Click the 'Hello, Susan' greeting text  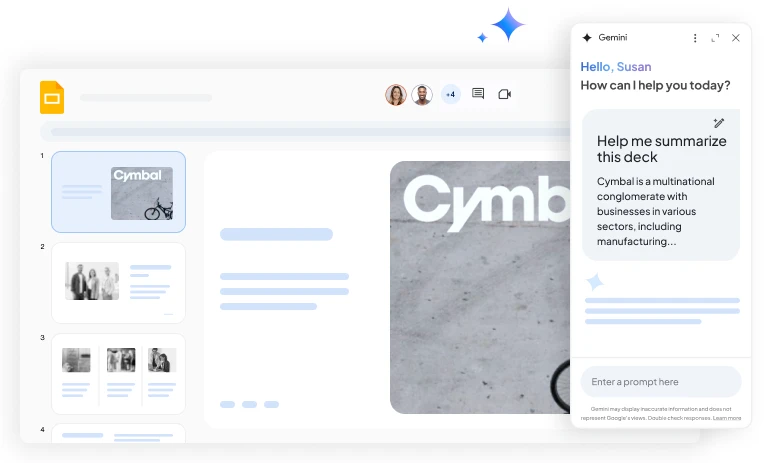pyautogui.click(x=616, y=67)
